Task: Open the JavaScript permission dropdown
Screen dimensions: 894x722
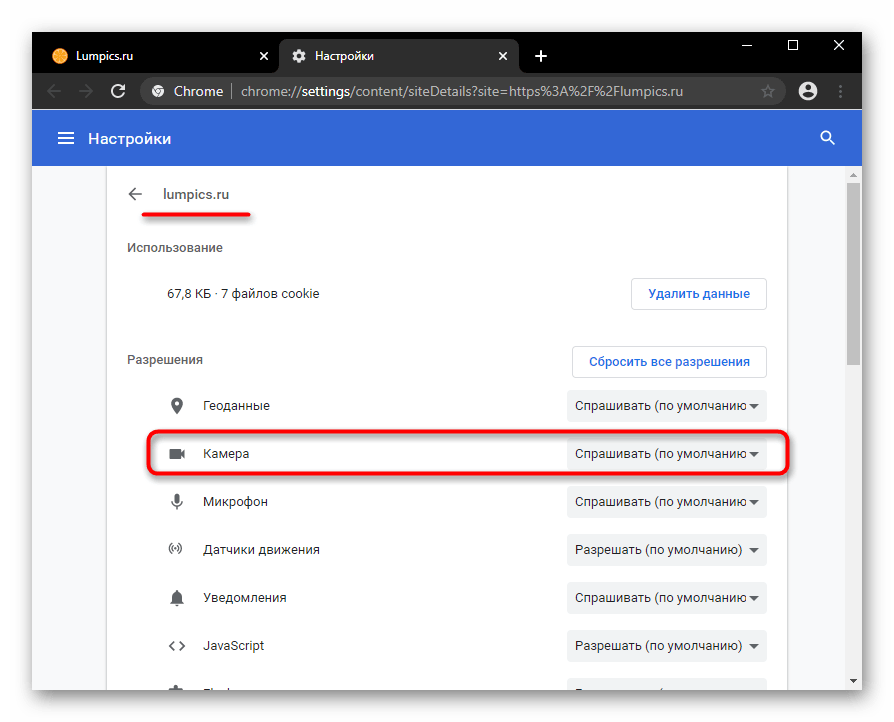Action: [x=666, y=646]
